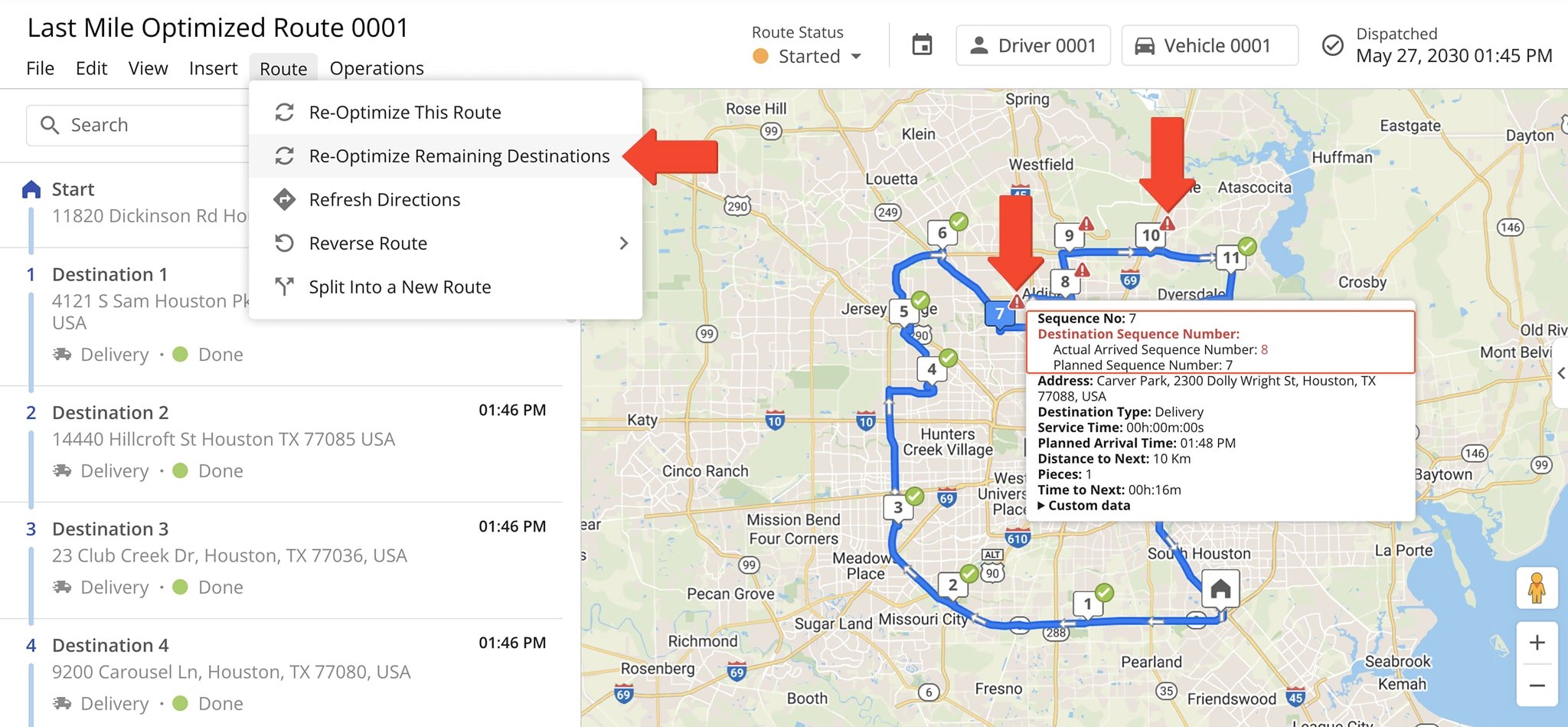
Task: Expand Custom data in stop popup
Action: coord(1084,506)
